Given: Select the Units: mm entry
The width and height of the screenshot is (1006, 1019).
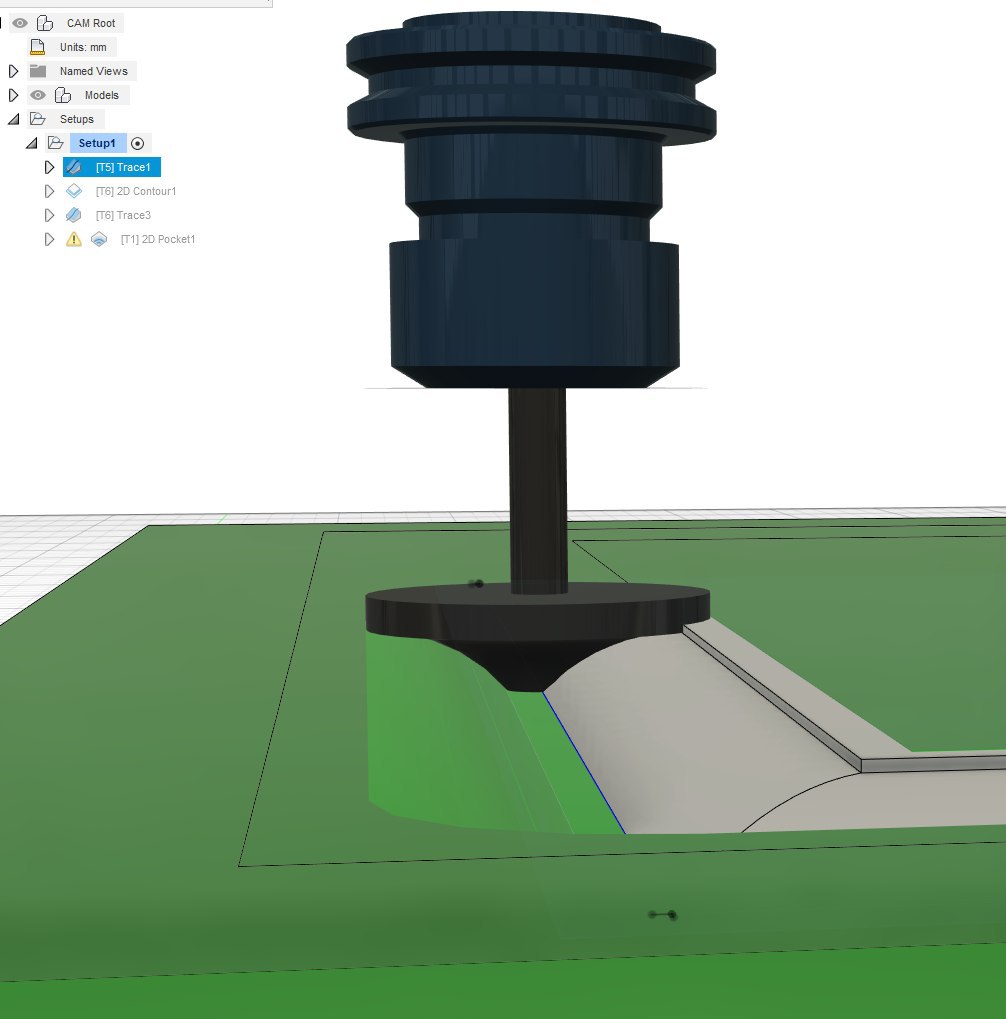Looking at the screenshot, I should tap(83, 47).
